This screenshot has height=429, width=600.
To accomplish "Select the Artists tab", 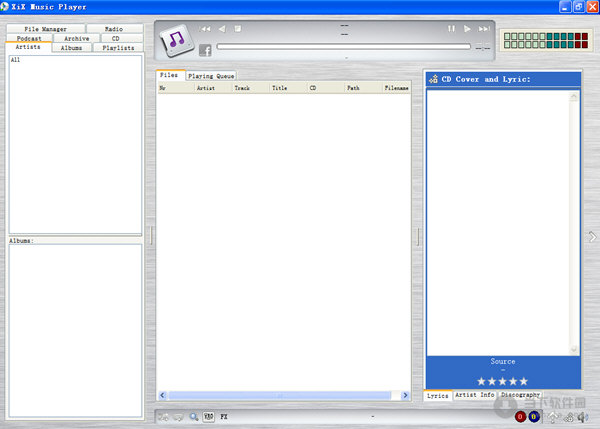I will 28,47.
